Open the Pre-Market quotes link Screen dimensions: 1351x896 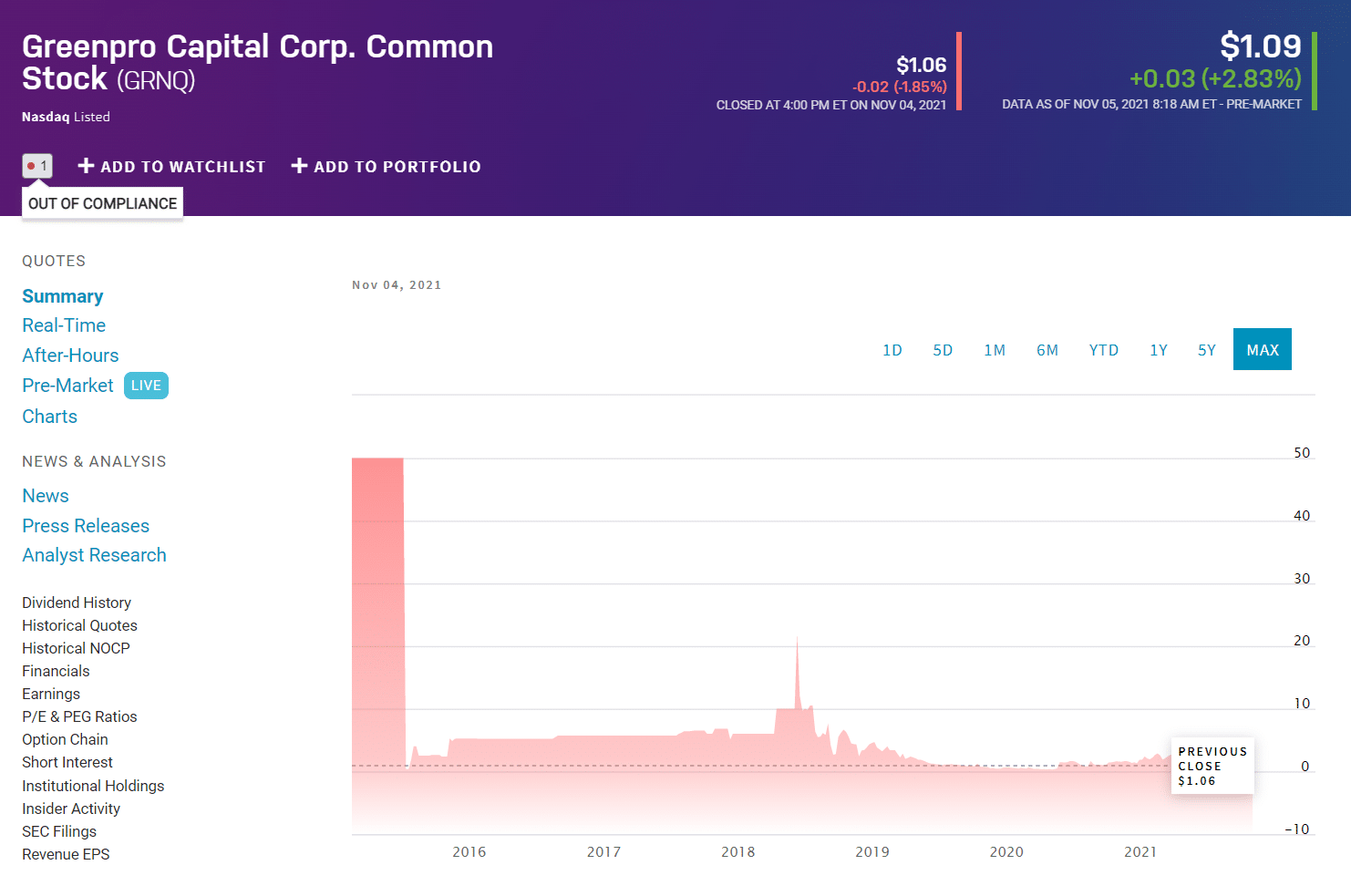pos(67,386)
